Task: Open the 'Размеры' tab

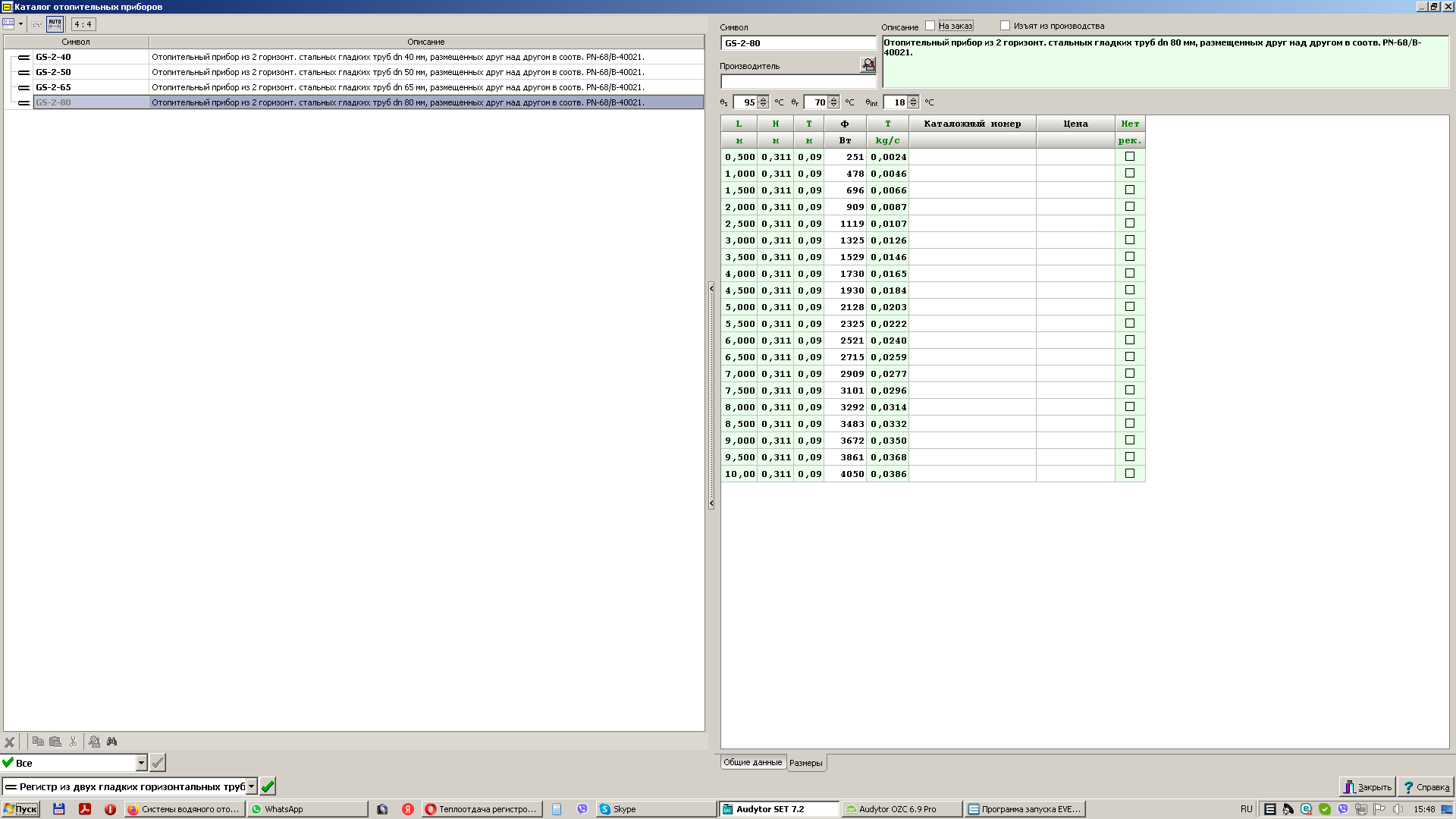Action: point(805,763)
